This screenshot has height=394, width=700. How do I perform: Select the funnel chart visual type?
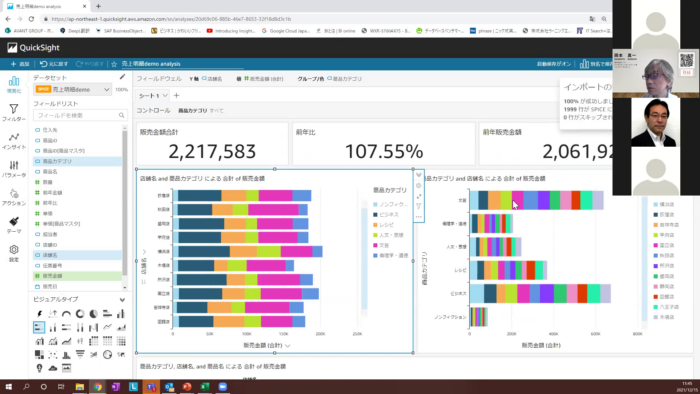point(80,355)
